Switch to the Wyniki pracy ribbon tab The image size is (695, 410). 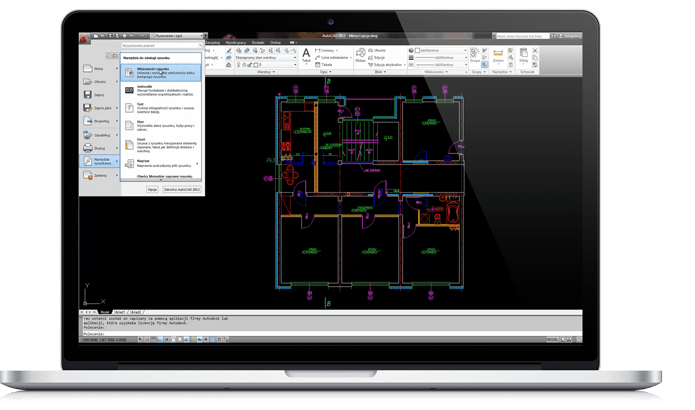tap(236, 43)
